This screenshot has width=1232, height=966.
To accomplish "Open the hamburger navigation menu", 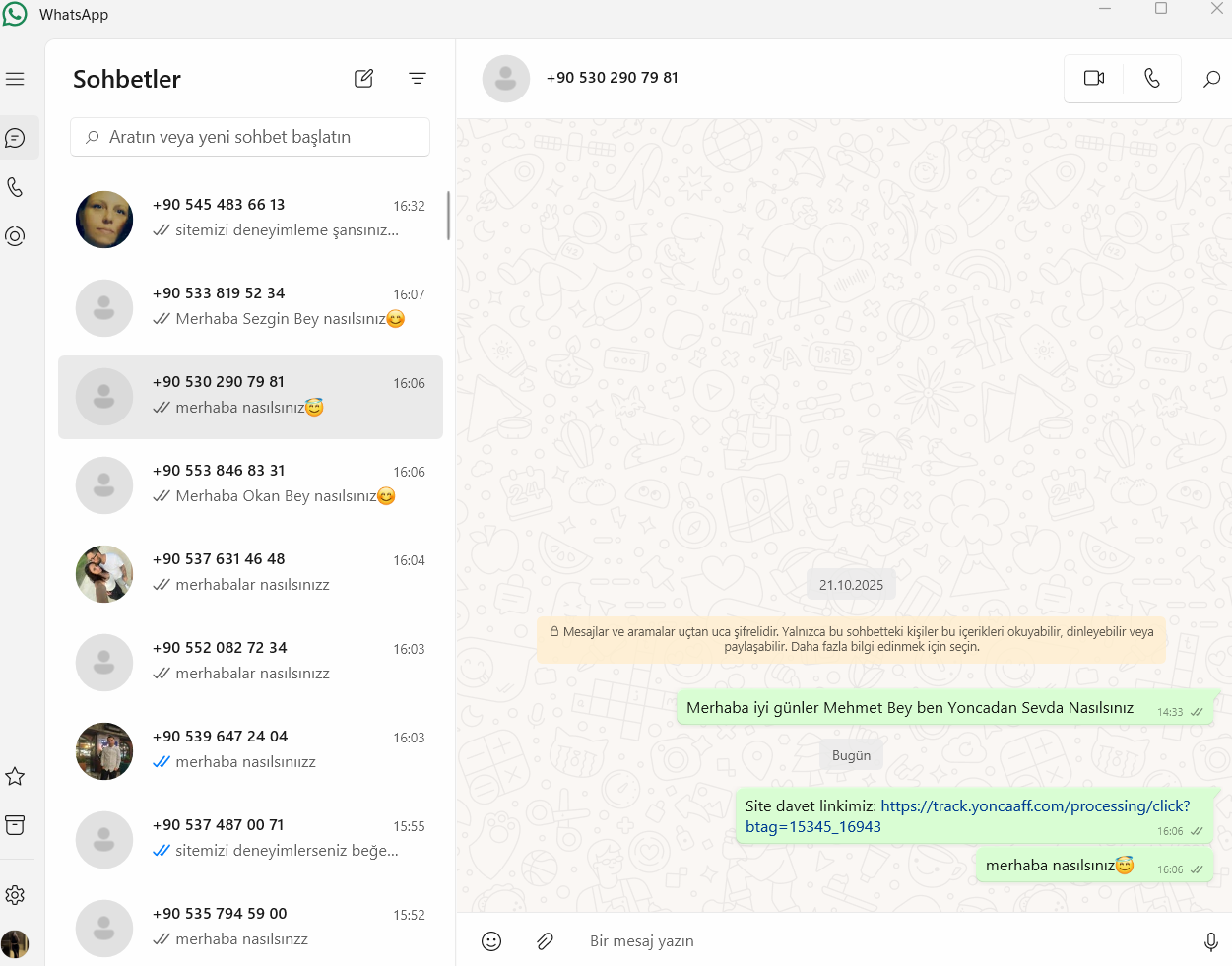I will click(x=15, y=79).
